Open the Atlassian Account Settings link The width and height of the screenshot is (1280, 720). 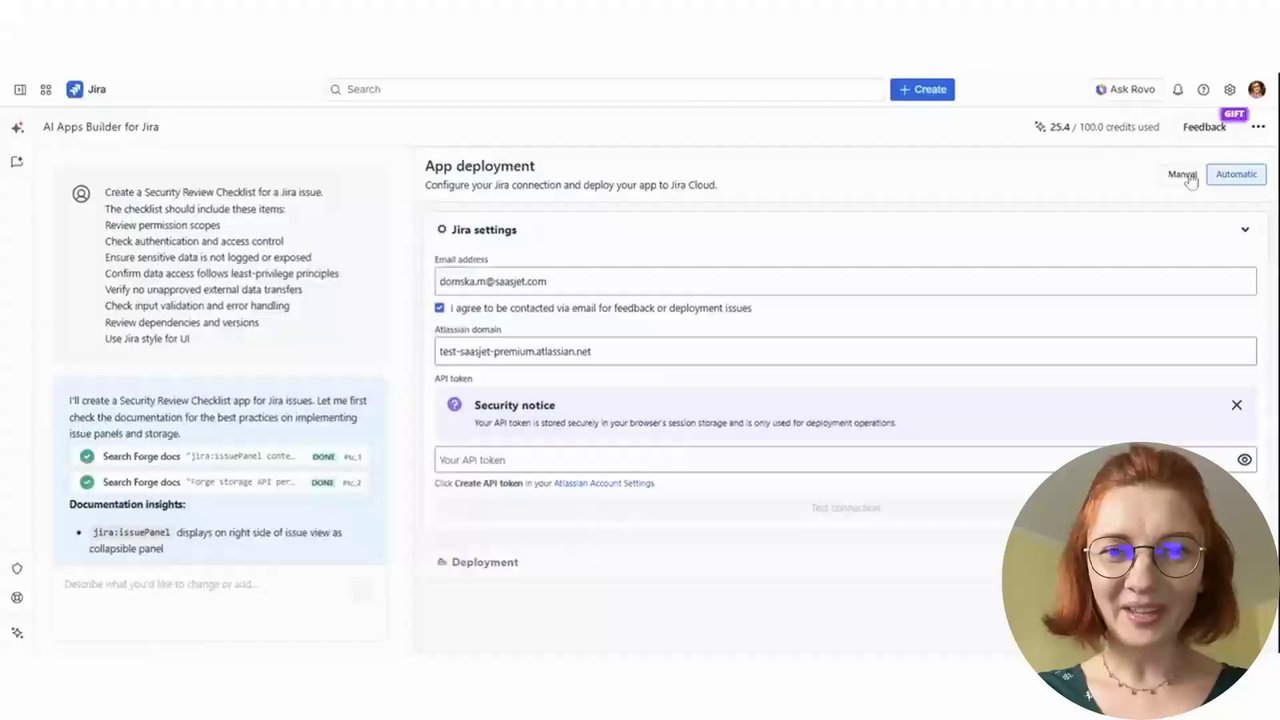click(604, 483)
